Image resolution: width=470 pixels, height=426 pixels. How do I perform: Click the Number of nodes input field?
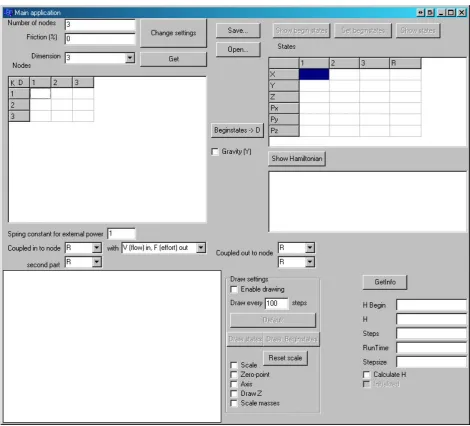pyautogui.click(x=100, y=24)
